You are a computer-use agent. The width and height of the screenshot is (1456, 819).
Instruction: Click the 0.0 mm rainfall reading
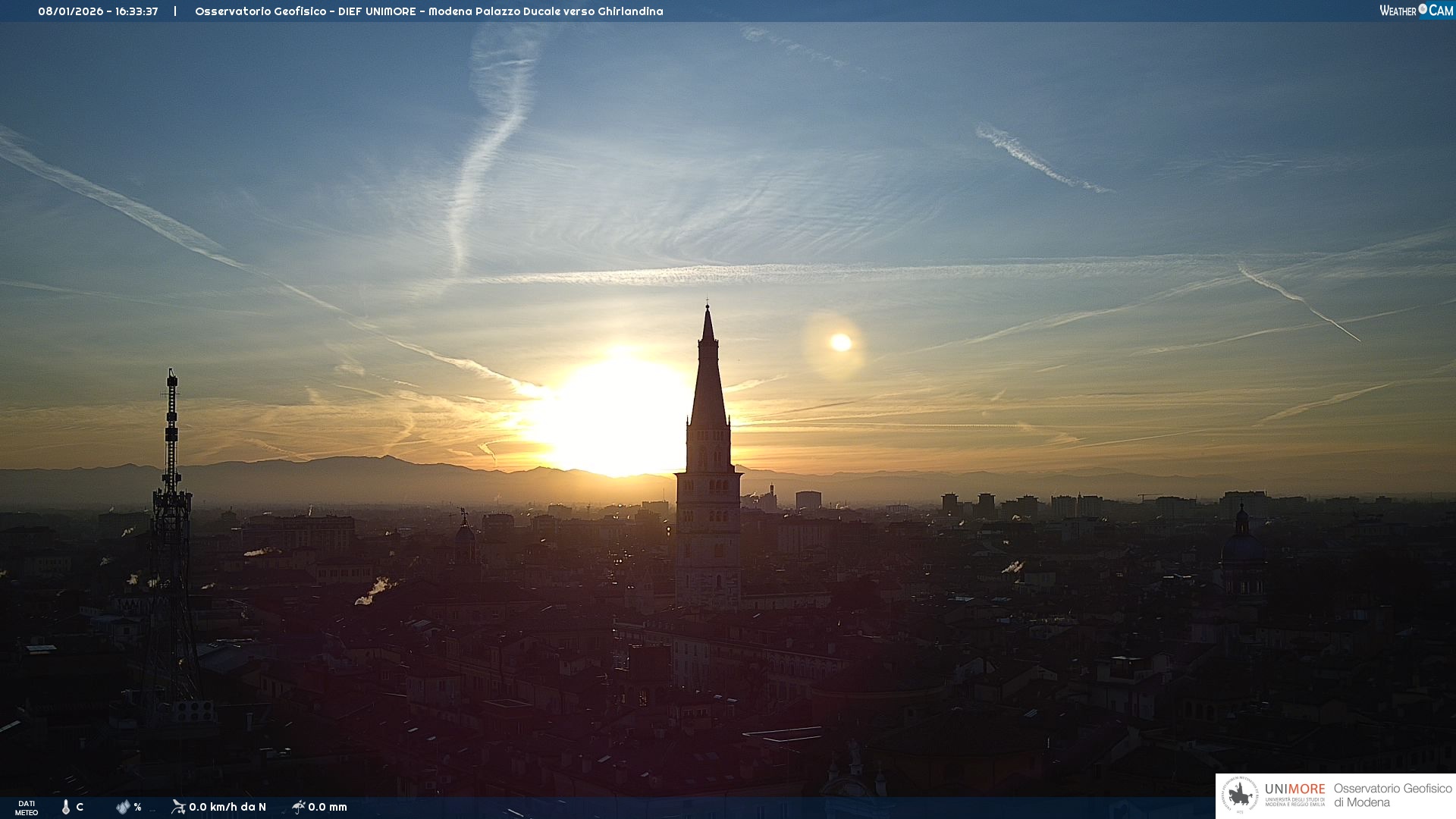[328, 807]
